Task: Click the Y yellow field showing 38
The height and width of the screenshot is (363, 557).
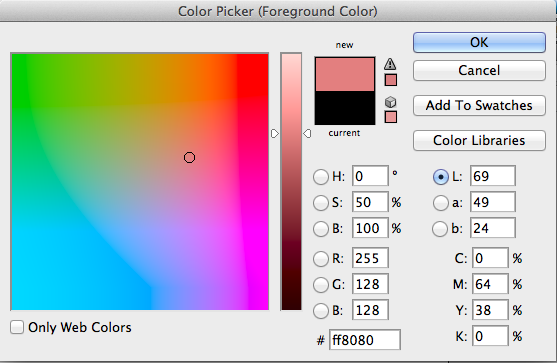Action: pos(490,310)
